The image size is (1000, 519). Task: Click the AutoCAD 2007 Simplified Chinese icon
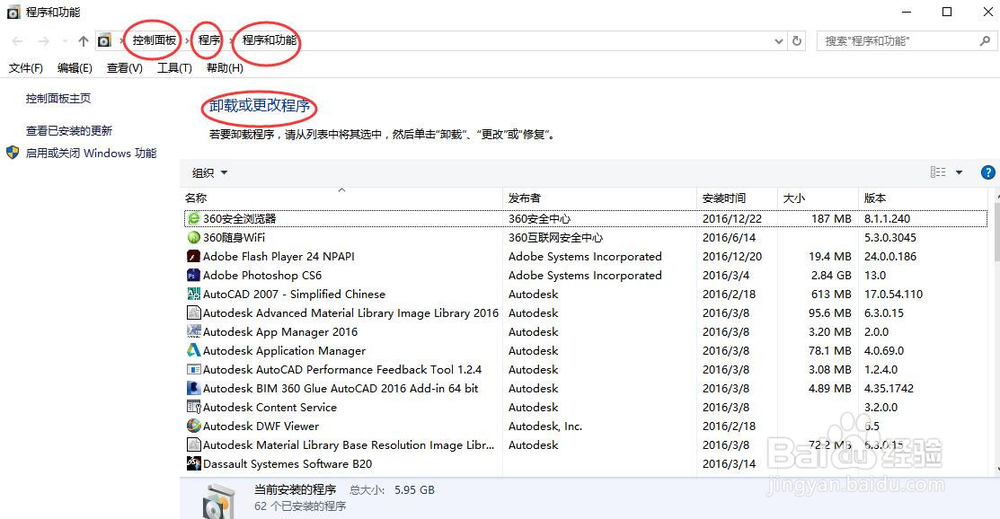pos(194,294)
